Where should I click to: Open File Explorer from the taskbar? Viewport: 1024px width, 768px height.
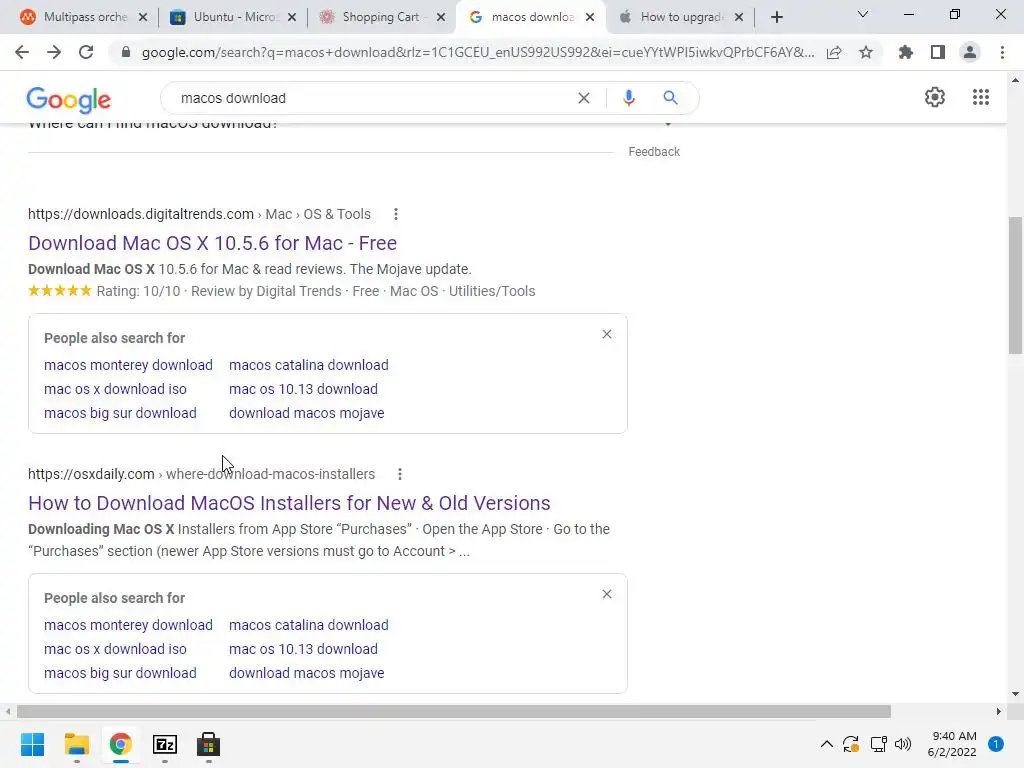[76, 744]
